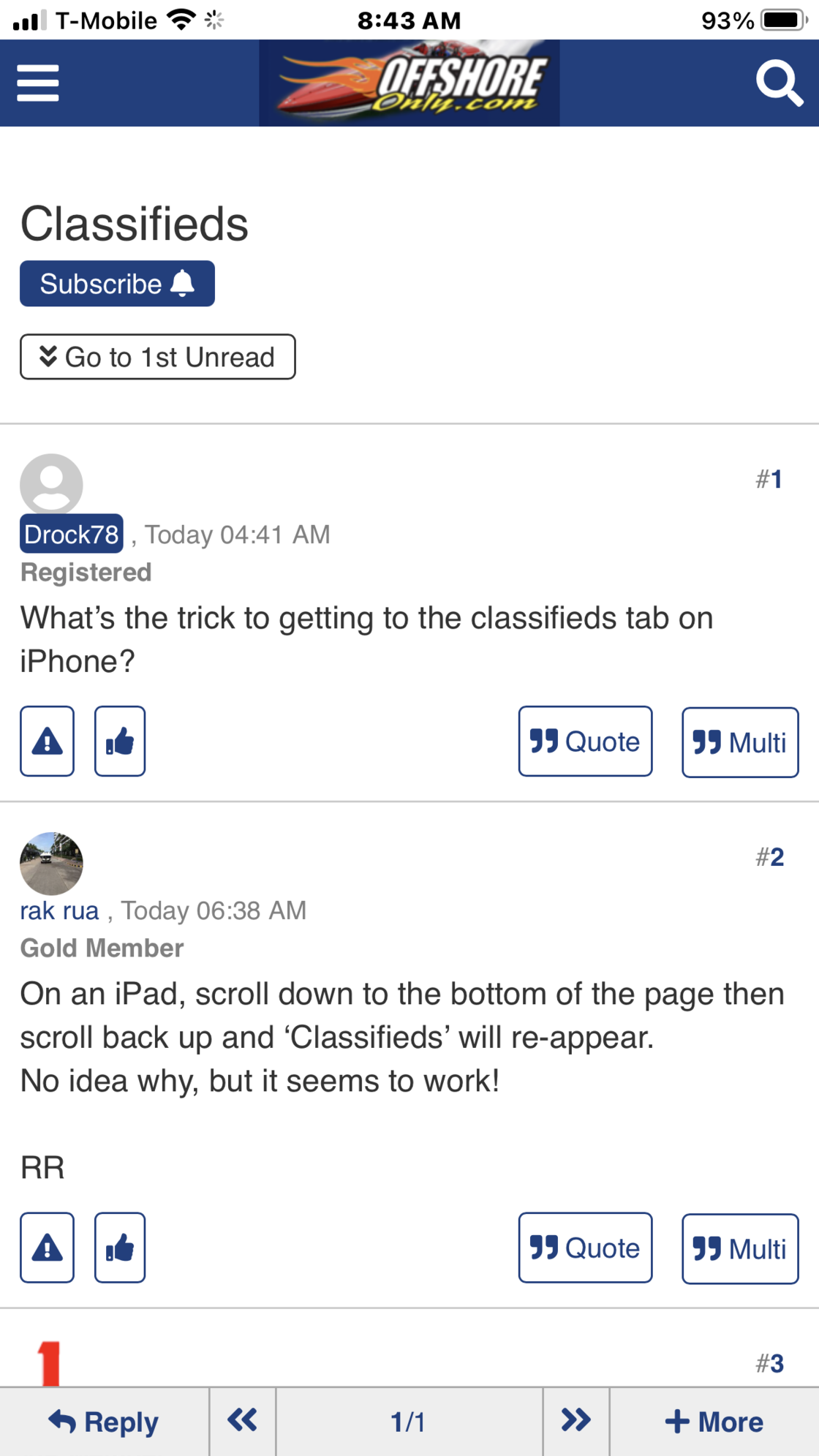Like Drock78's post with thumbs up

(x=120, y=741)
